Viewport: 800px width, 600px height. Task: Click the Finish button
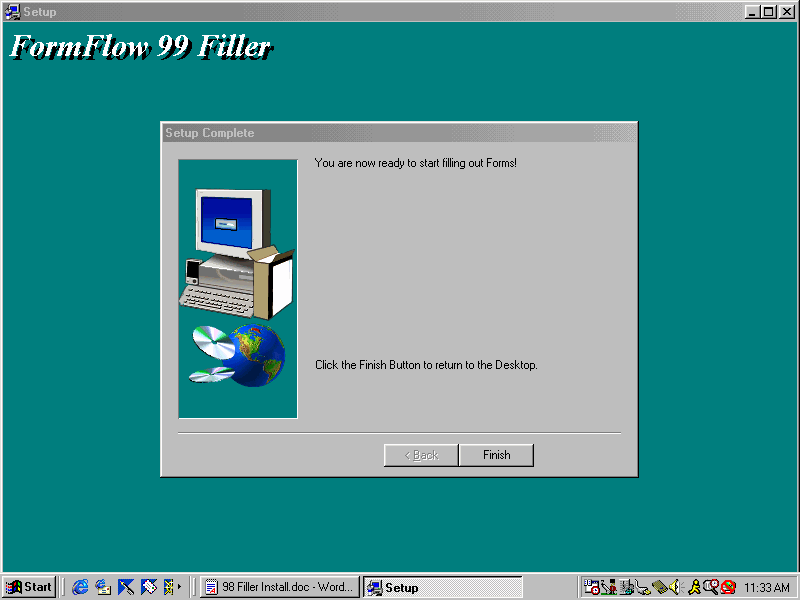tap(496, 455)
